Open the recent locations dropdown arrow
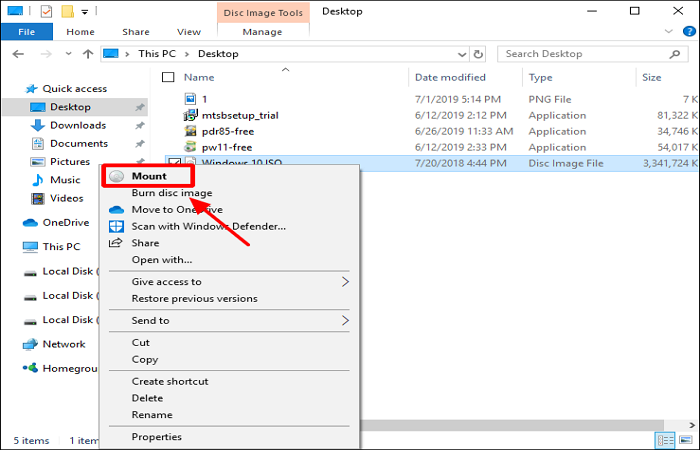 coord(68,54)
